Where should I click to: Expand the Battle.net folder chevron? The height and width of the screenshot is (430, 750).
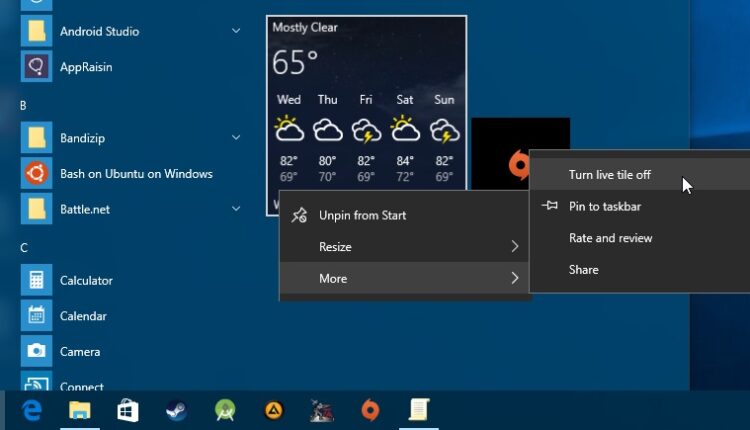[x=236, y=209]
